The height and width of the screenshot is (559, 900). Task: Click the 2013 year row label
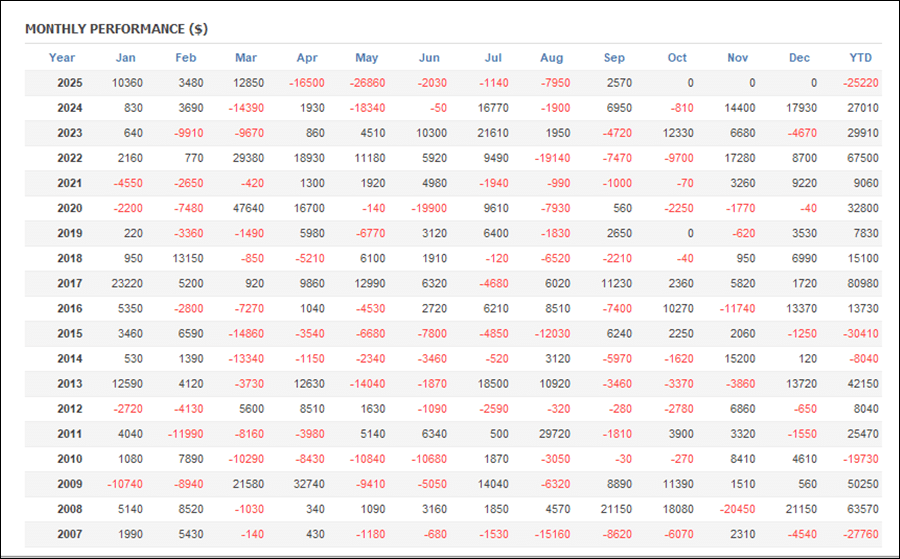coord(70,384)
